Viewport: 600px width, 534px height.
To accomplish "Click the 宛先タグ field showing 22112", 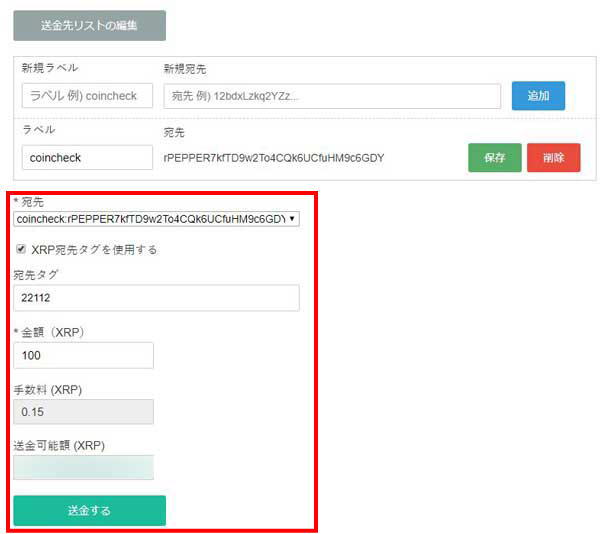I will click(x=156, y=298).
